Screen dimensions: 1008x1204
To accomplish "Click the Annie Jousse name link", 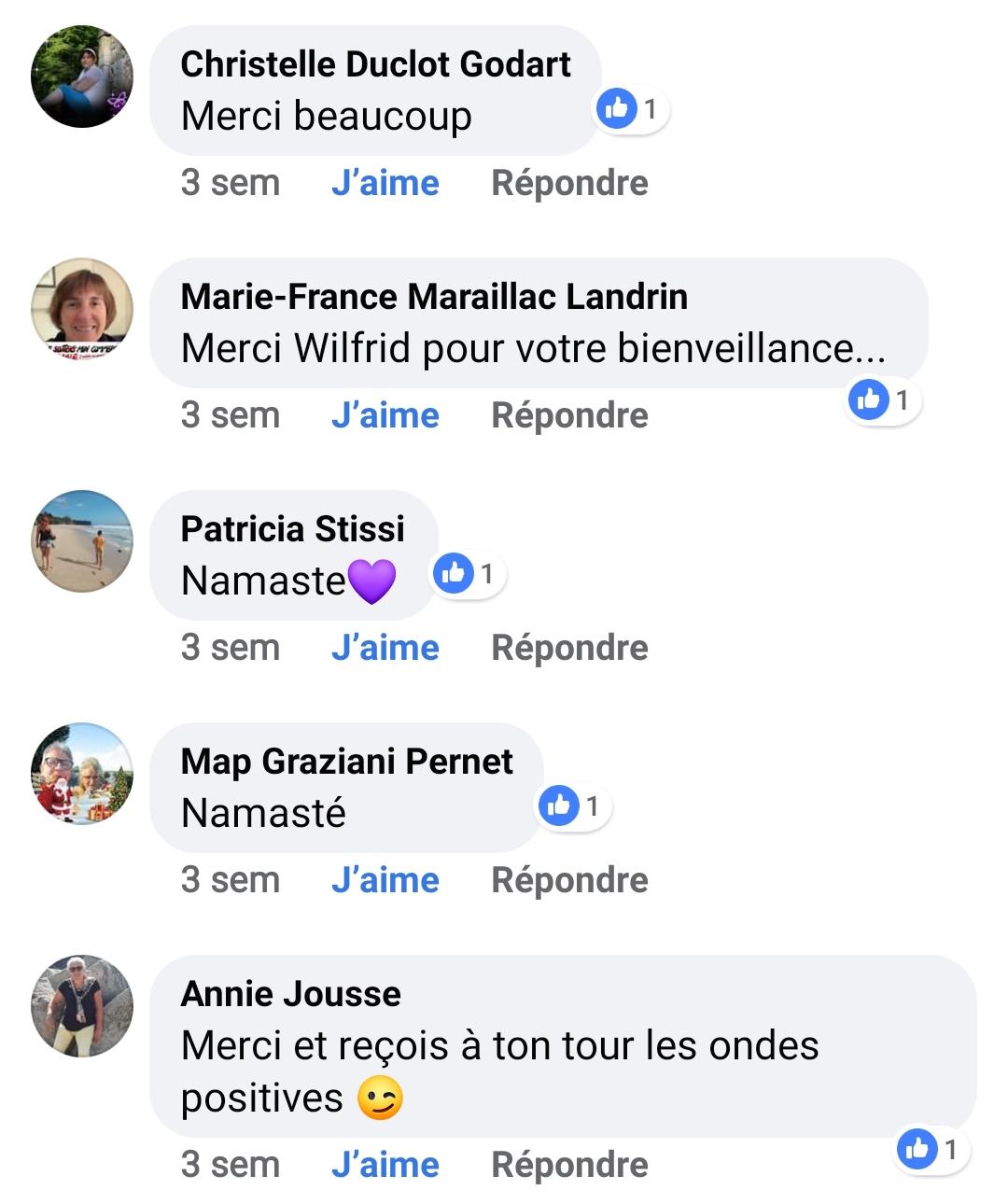I will coord(290,994).
